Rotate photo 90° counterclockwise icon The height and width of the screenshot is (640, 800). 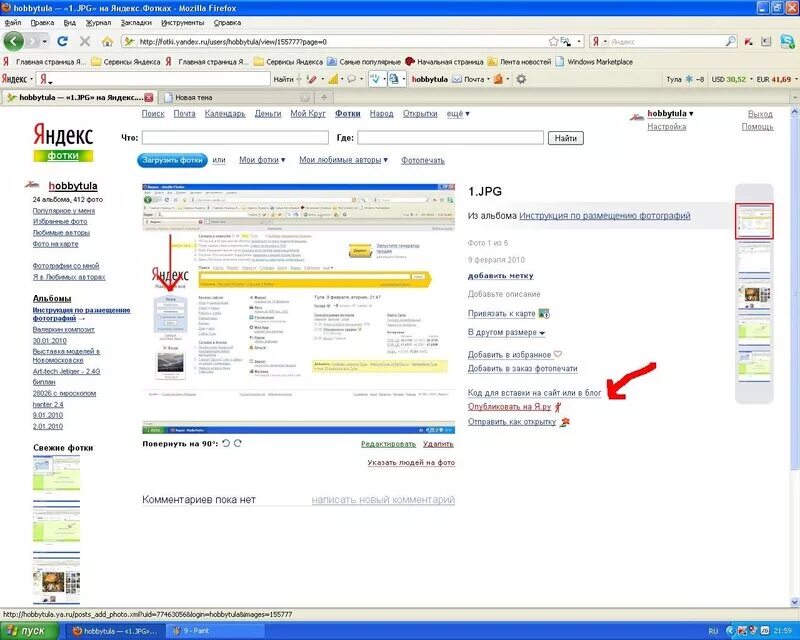tap(226, 444)
